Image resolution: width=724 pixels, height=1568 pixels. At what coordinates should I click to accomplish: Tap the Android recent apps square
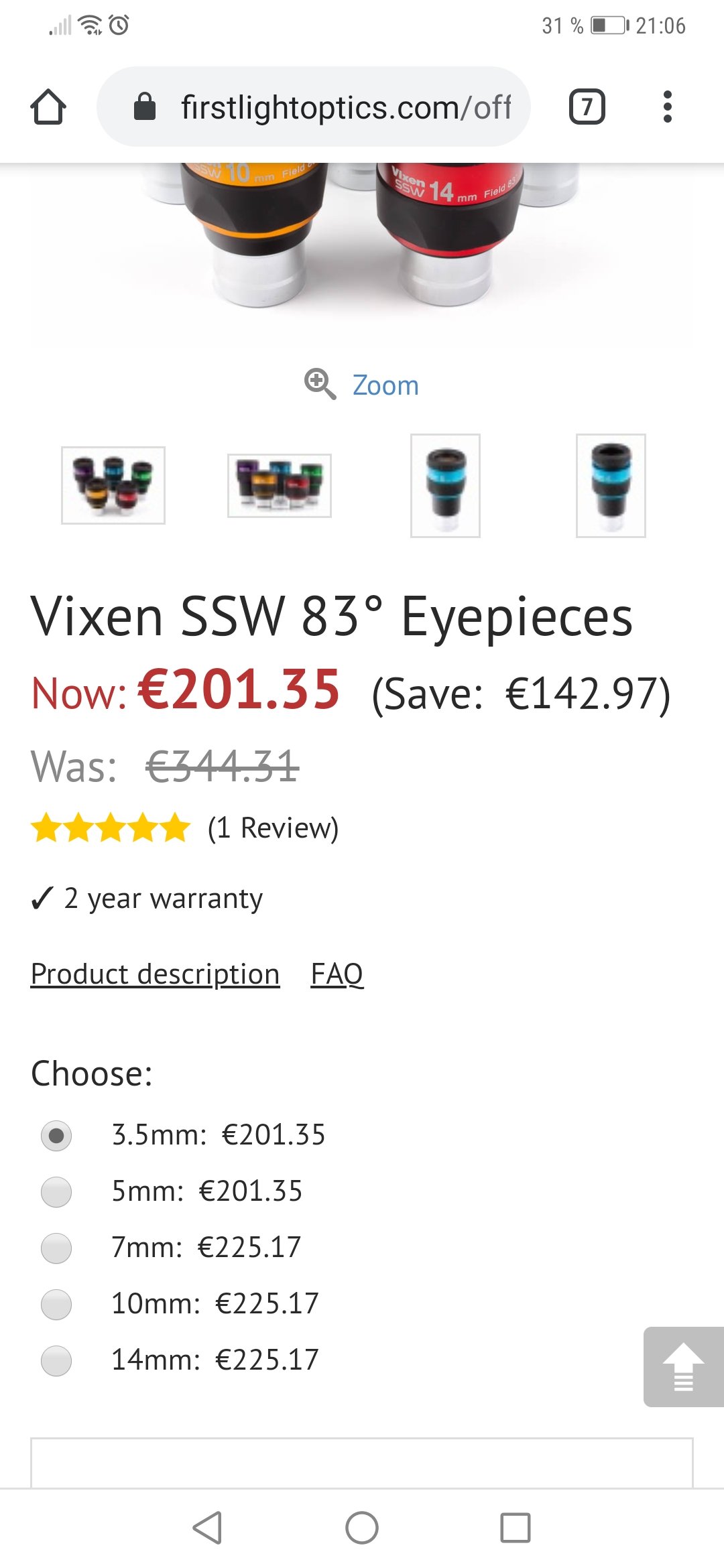click(516, 1528)
